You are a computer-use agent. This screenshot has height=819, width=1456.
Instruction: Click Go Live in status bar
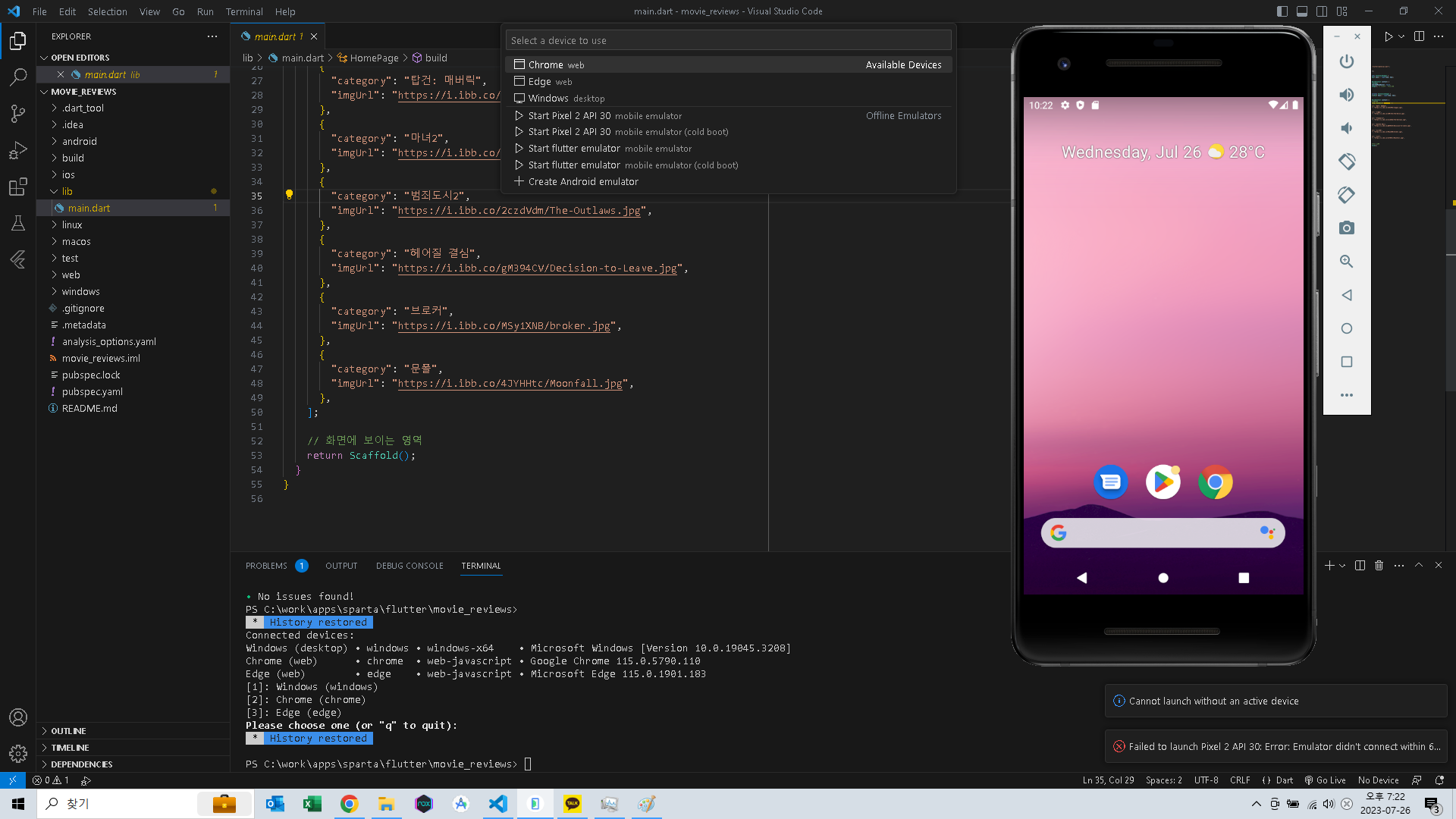1325,780
